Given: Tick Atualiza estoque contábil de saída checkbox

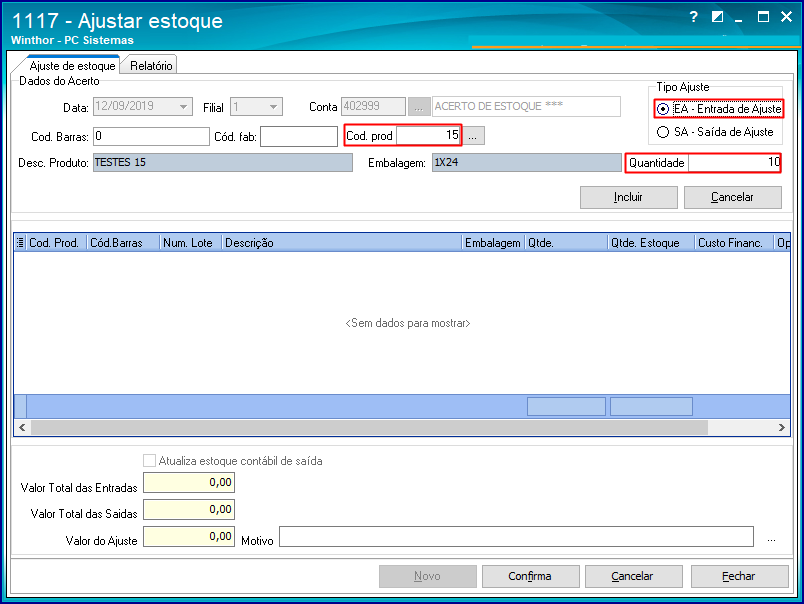Looking at the screenshot, I should (149, 460).
